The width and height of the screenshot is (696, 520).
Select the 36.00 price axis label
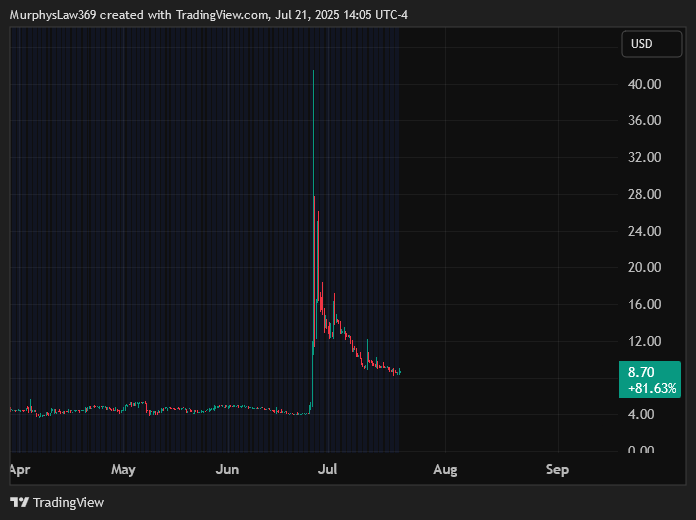point(645,120)
